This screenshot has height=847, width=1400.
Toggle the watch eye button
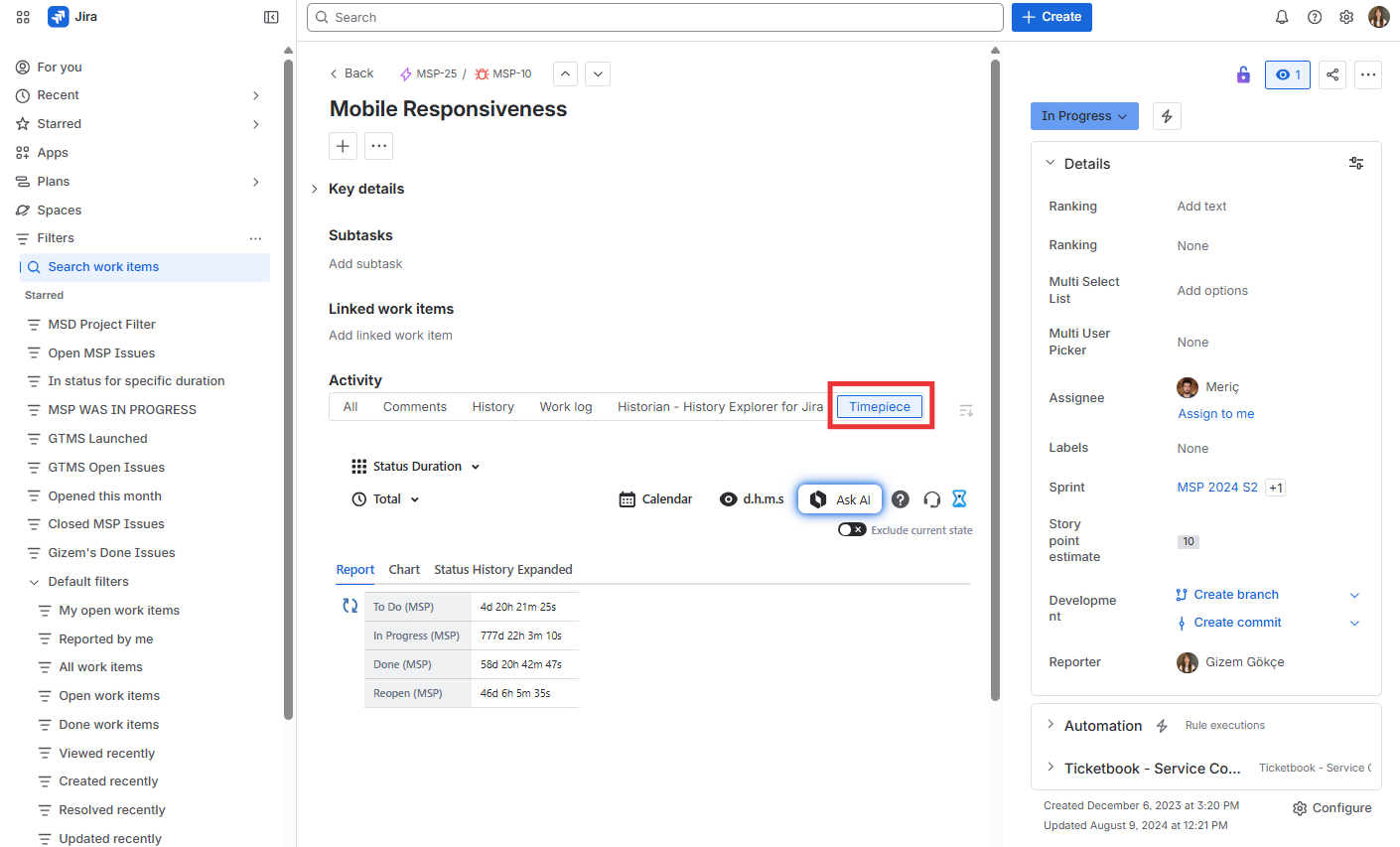pos(1288,74)
